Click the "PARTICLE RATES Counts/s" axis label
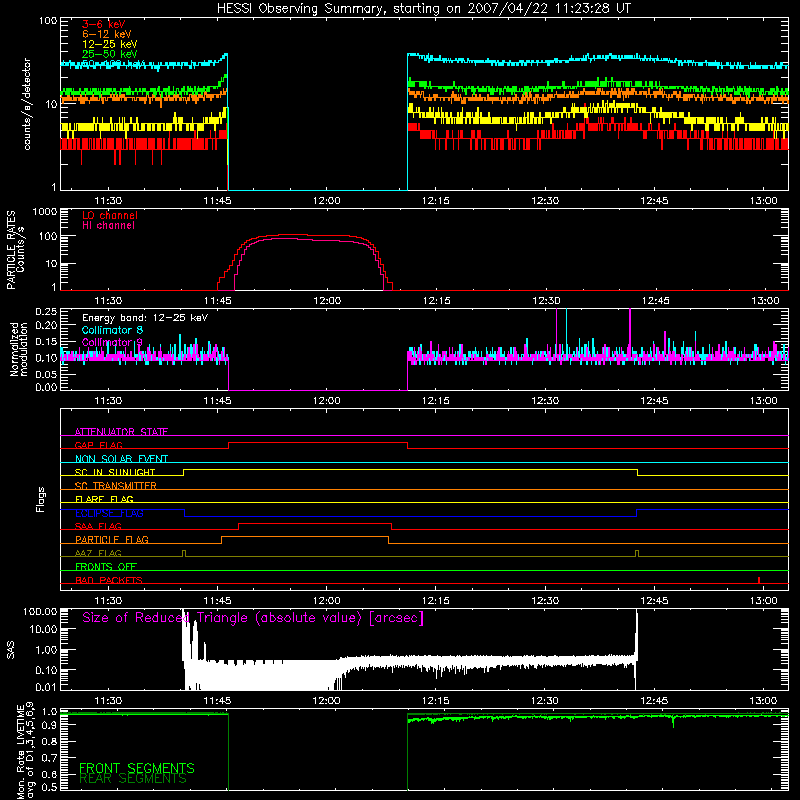The width and height of the screenshot is (800, 800). pyautogui.click(x=15, y=250)
